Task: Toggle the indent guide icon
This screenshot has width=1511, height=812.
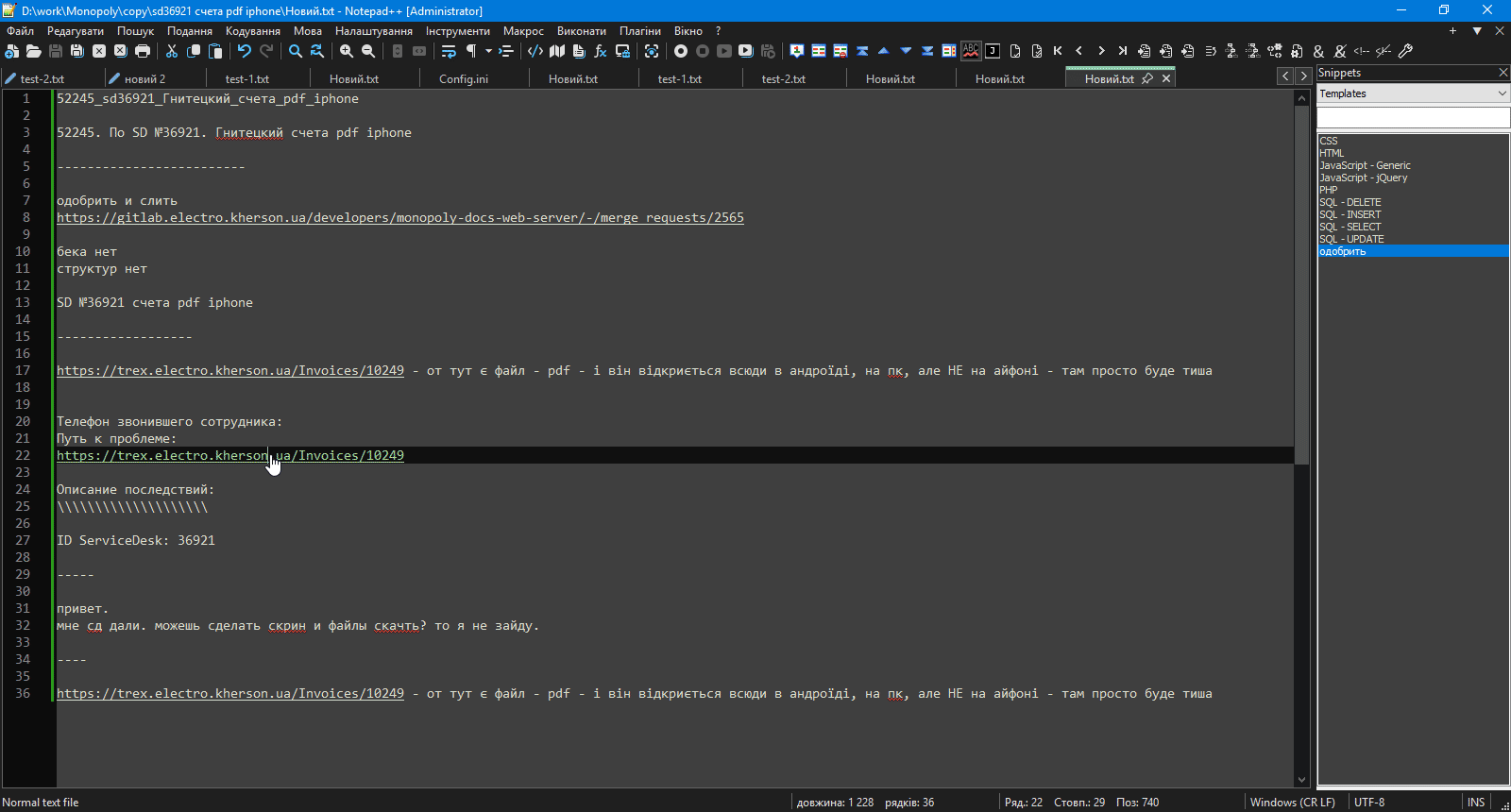Action: (x=506, y=51)
